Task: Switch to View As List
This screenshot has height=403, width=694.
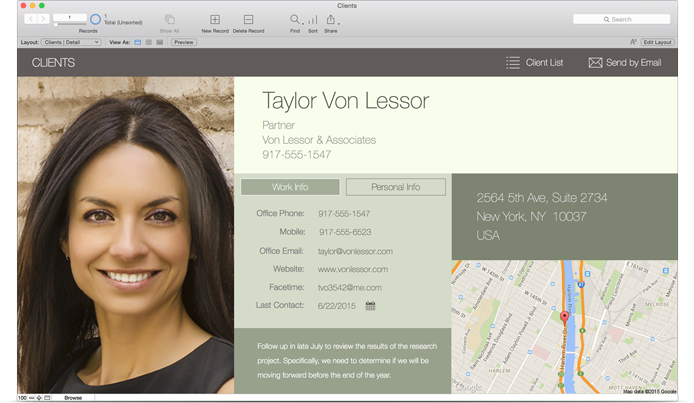Action: (x=149, y=42)
